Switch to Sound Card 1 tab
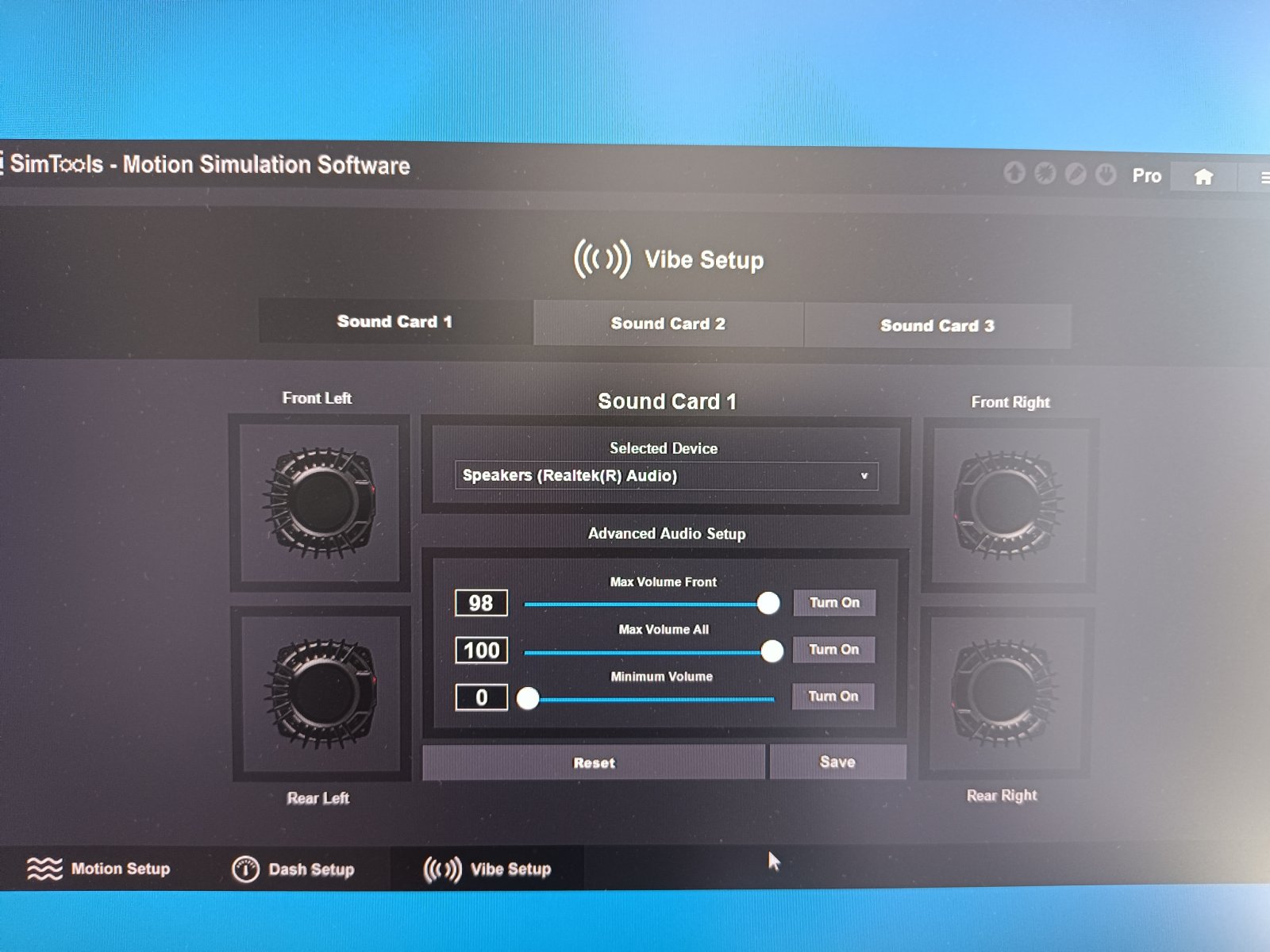 point(394,321)
